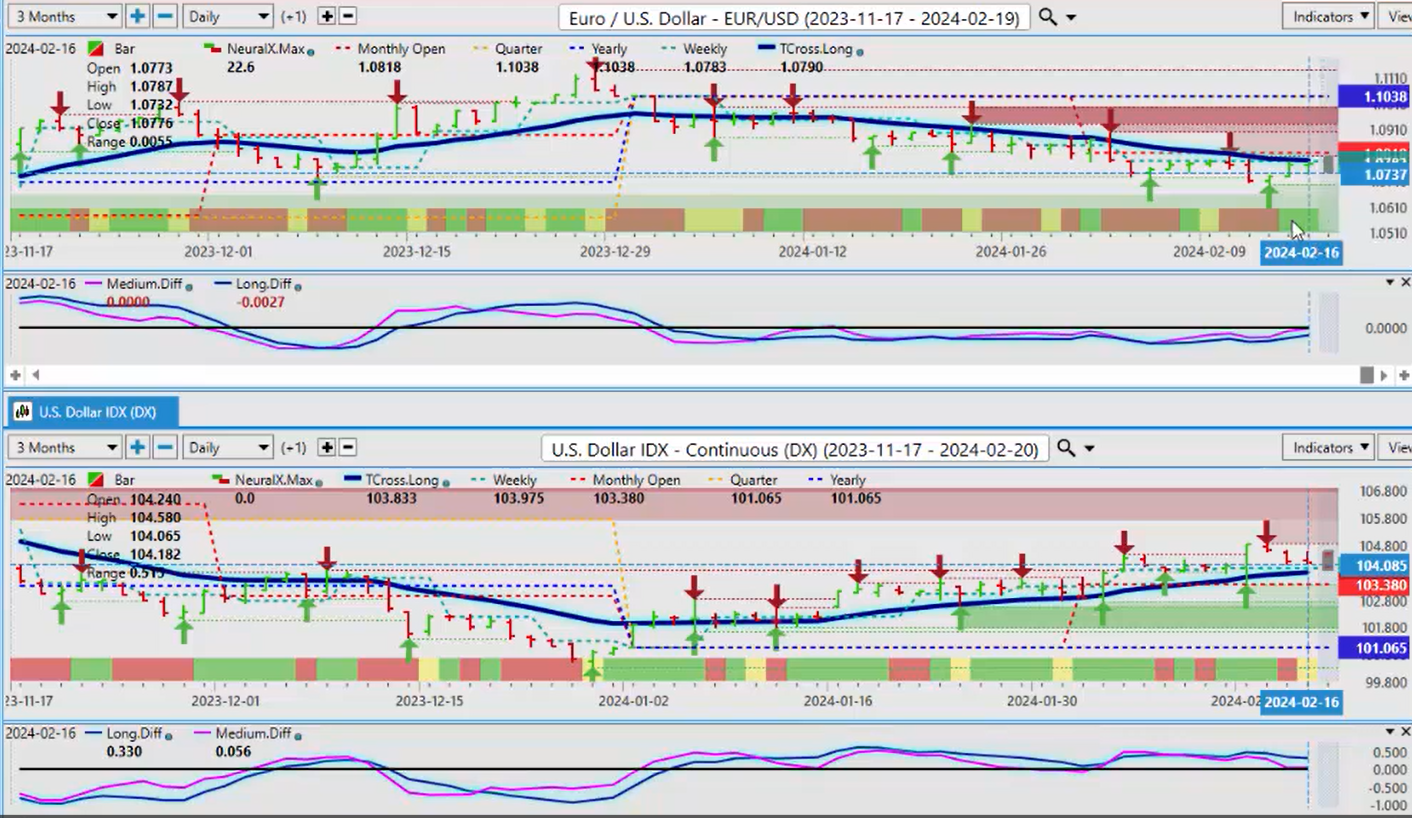The image size is (1412, 818).
Task: Open the View button on the EUR/USD chart
Action: click(x=1398, y=16)
